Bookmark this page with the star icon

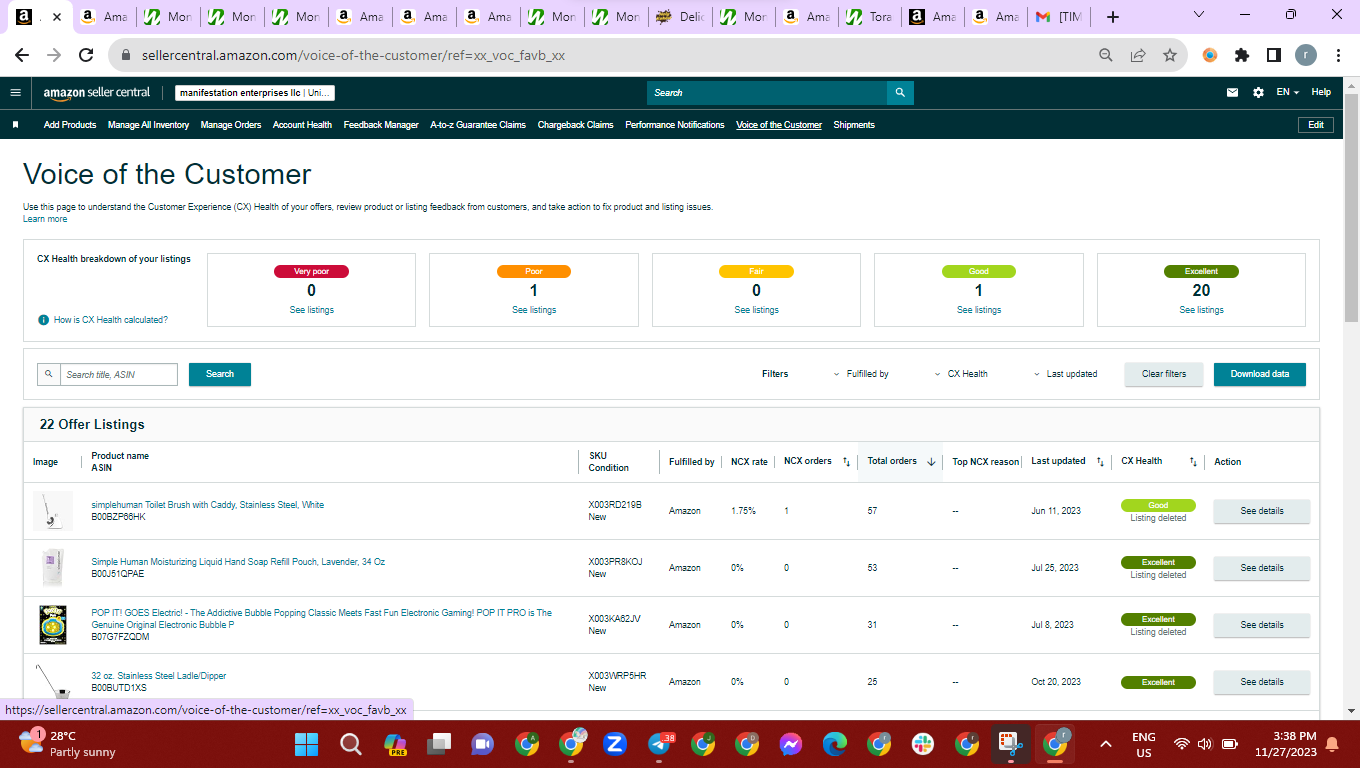pyautogui.click(x=1169, y=56)
